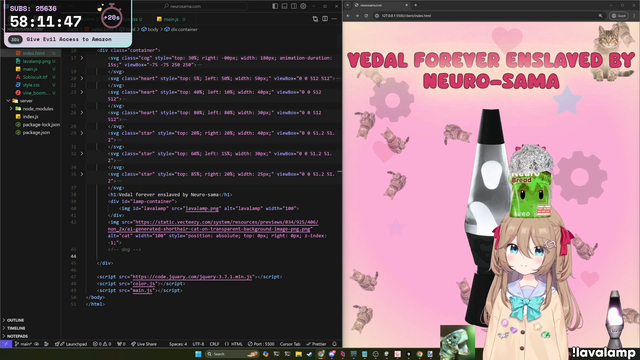Open Launchpad in status bar
The image size is (640, 360).
coord(71,344)
